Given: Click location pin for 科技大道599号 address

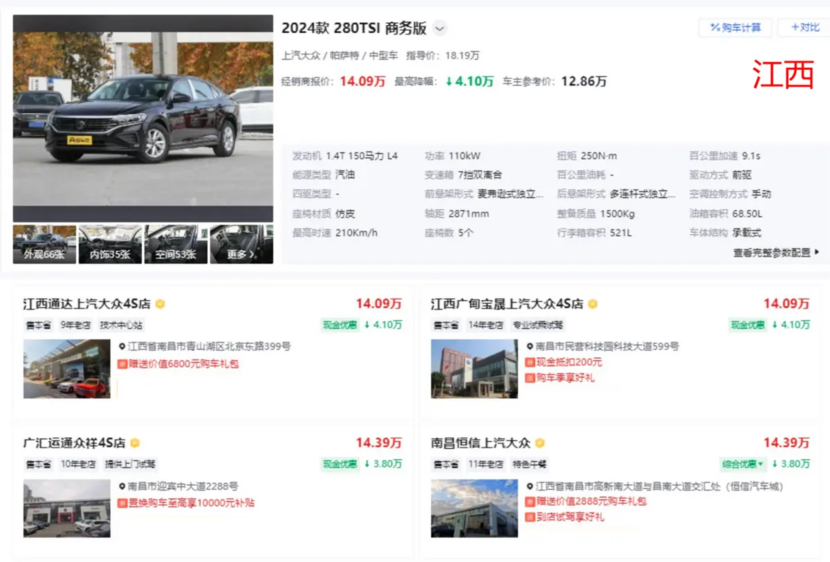Looking at the screenshot, I should click(529, 347).
